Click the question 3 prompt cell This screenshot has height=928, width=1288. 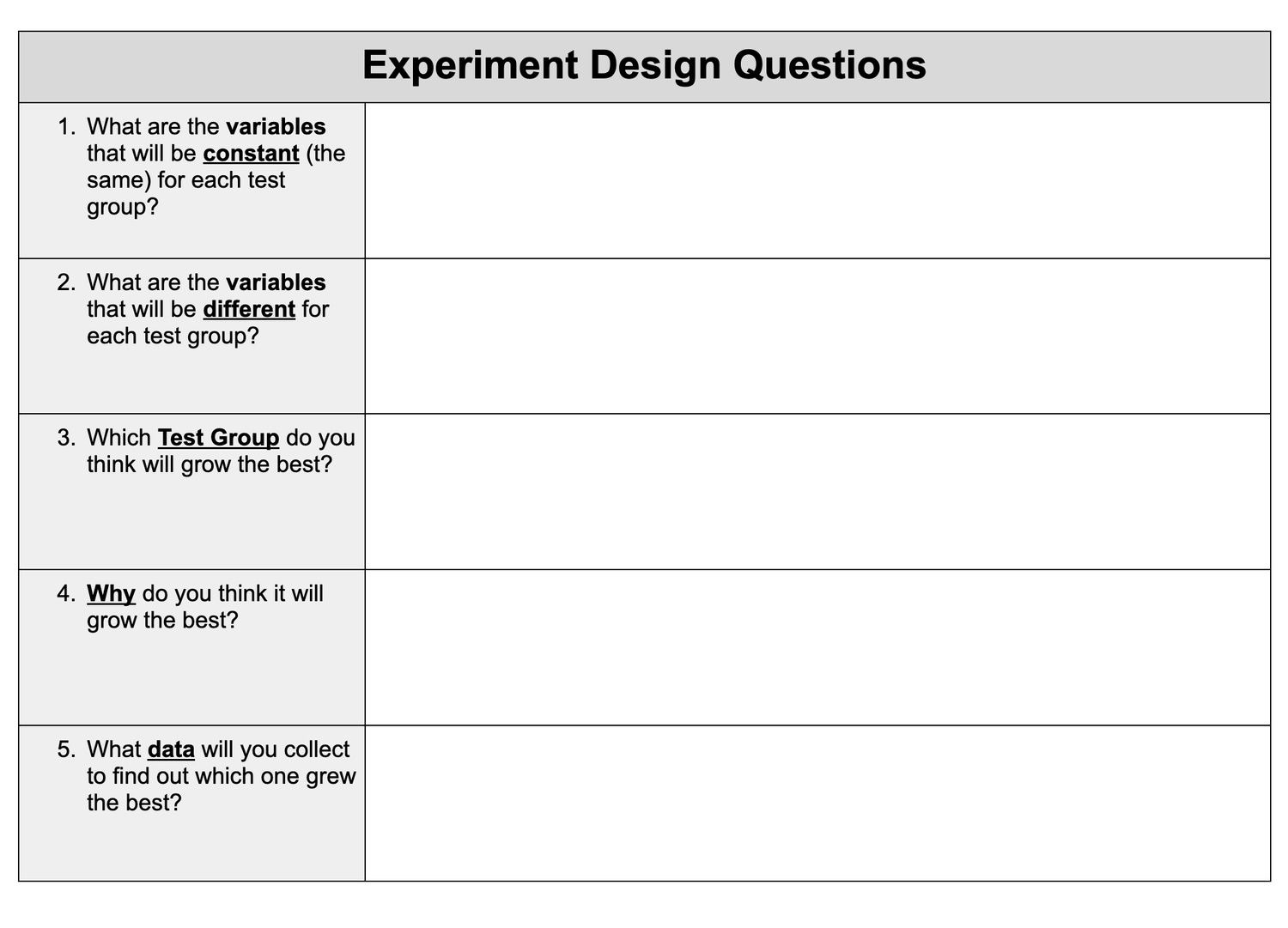click(192, 491)
